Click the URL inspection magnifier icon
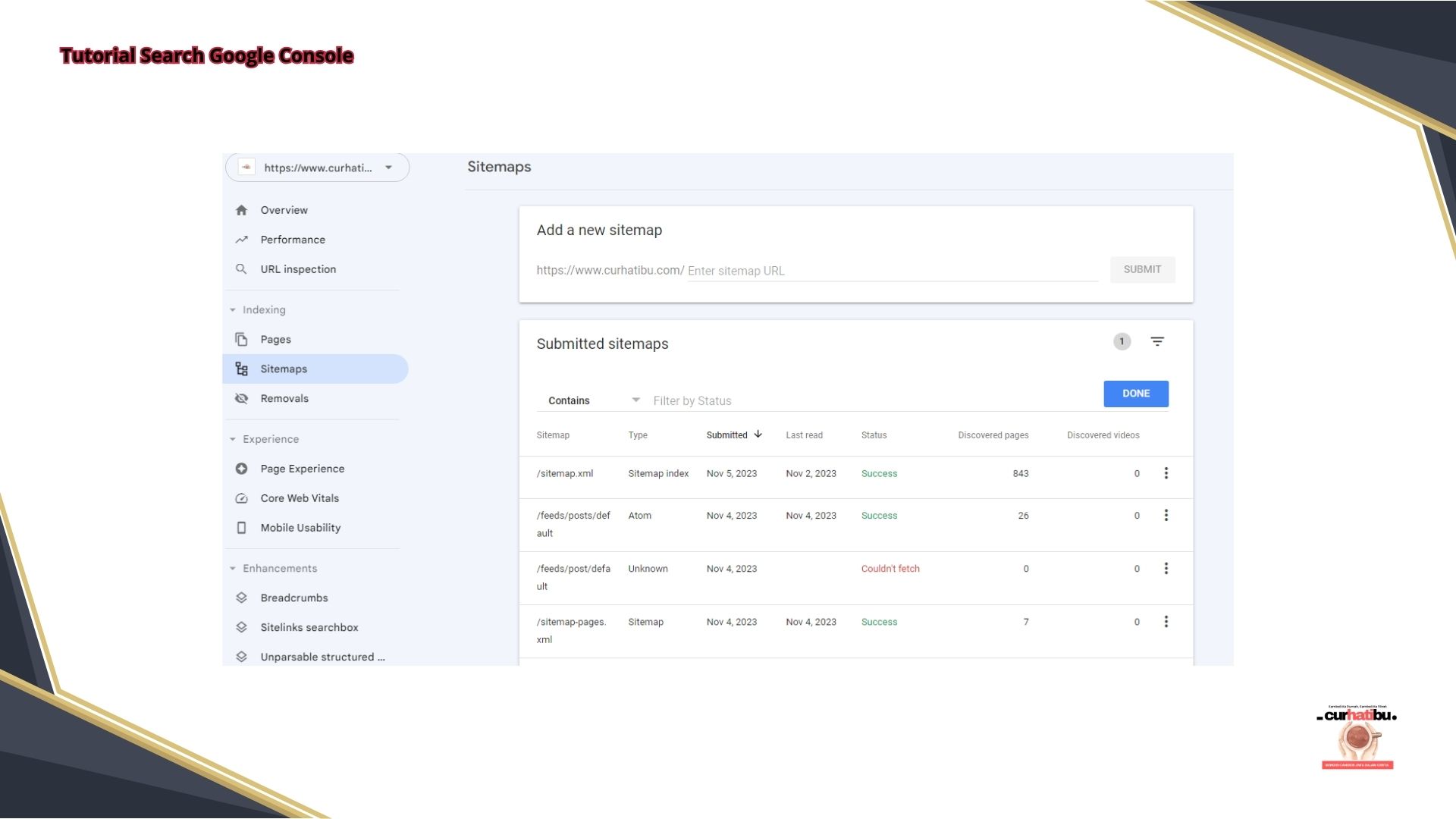This screenshot has width=1456, height=819. tap(241, 269)
